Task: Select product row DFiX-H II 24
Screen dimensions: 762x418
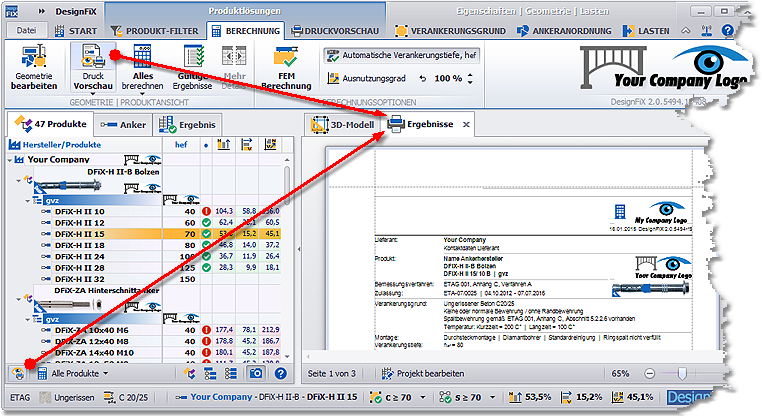Action: click(x=143, y=256)
